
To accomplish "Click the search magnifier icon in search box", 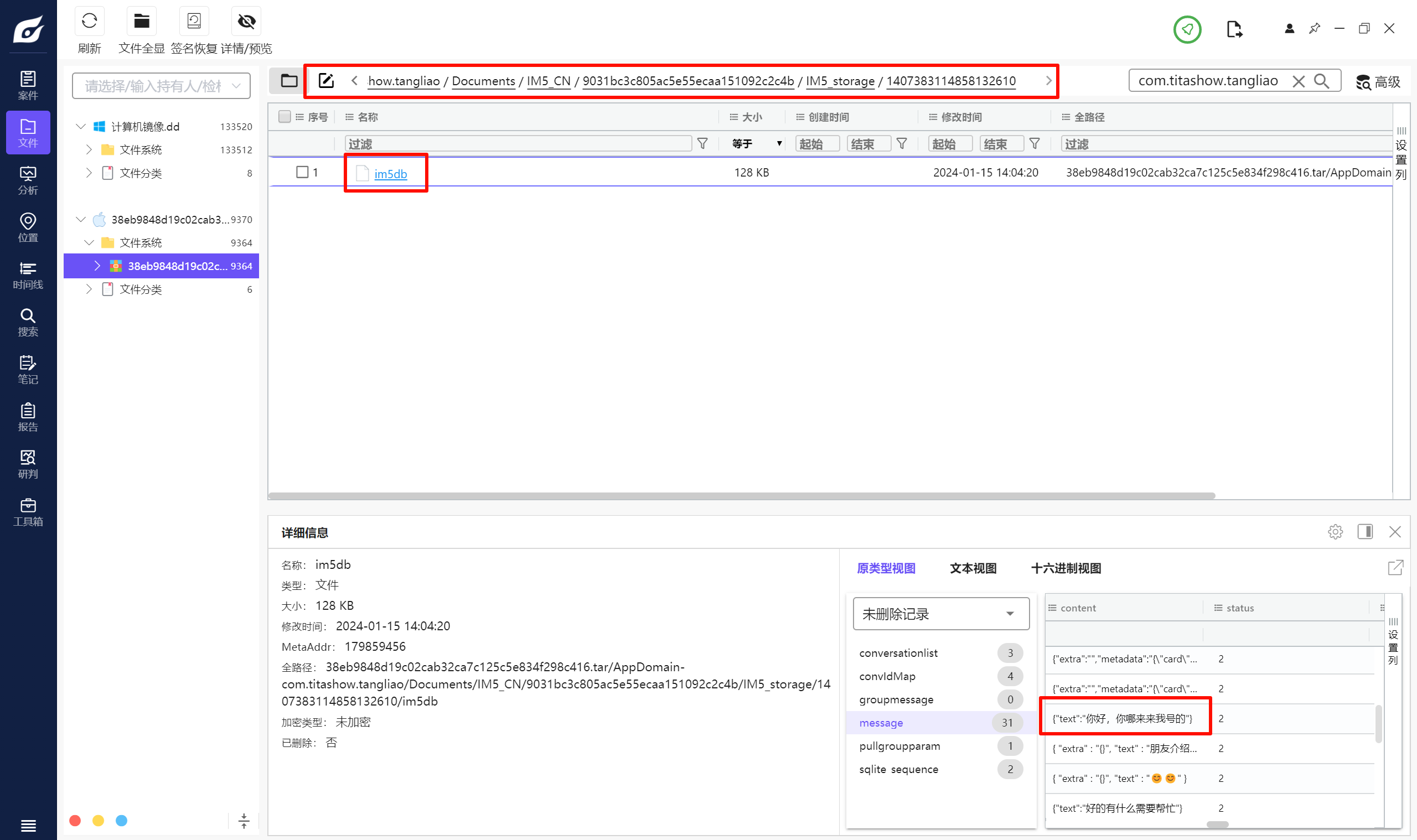I will [1321, 81].
